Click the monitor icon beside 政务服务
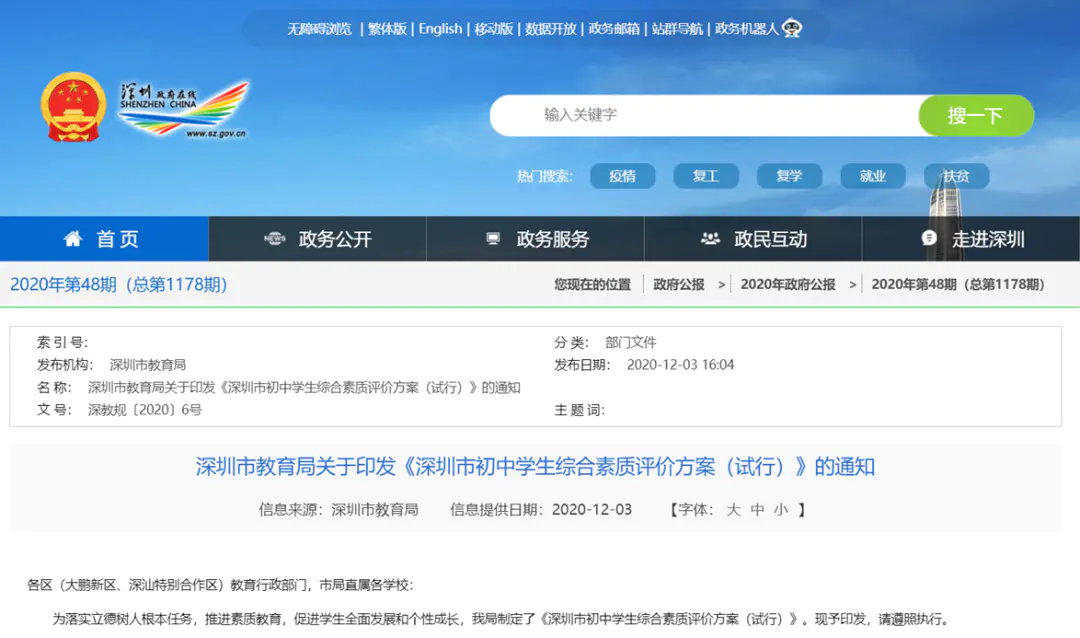Screen dimensions: 1080x638 [x=492, y=238]
